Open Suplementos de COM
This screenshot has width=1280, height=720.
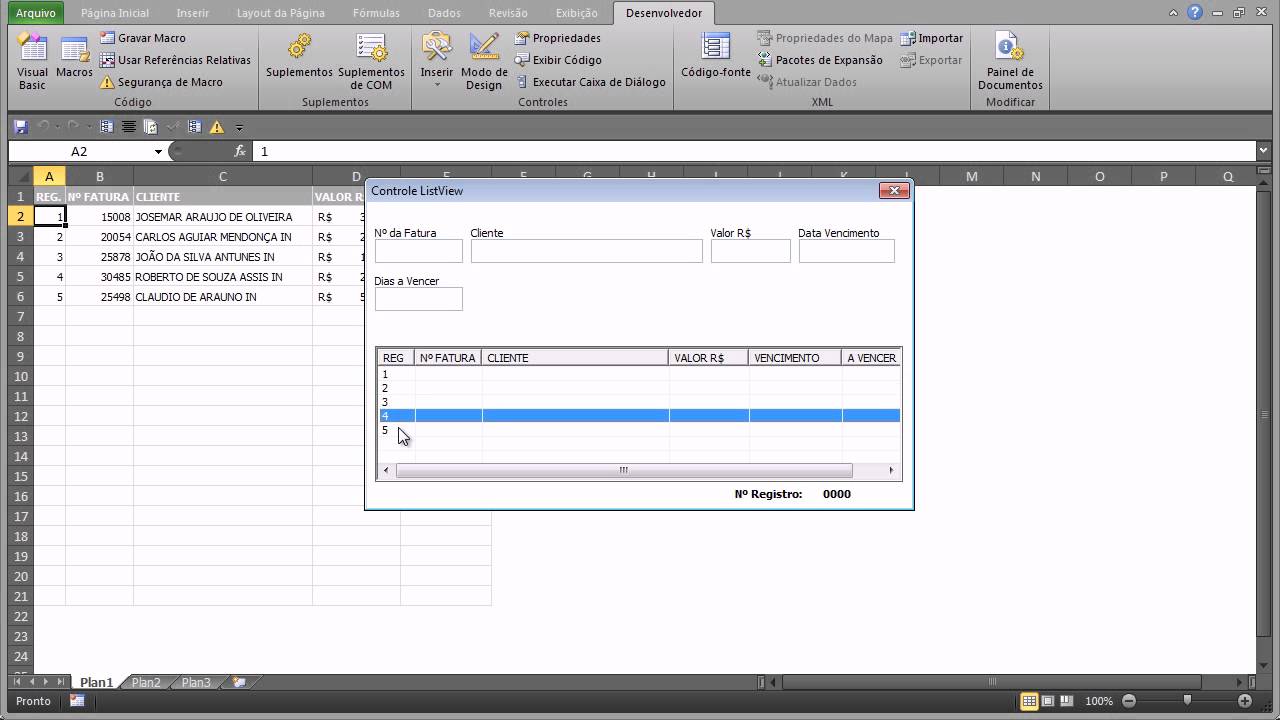[x=371, y=62]
